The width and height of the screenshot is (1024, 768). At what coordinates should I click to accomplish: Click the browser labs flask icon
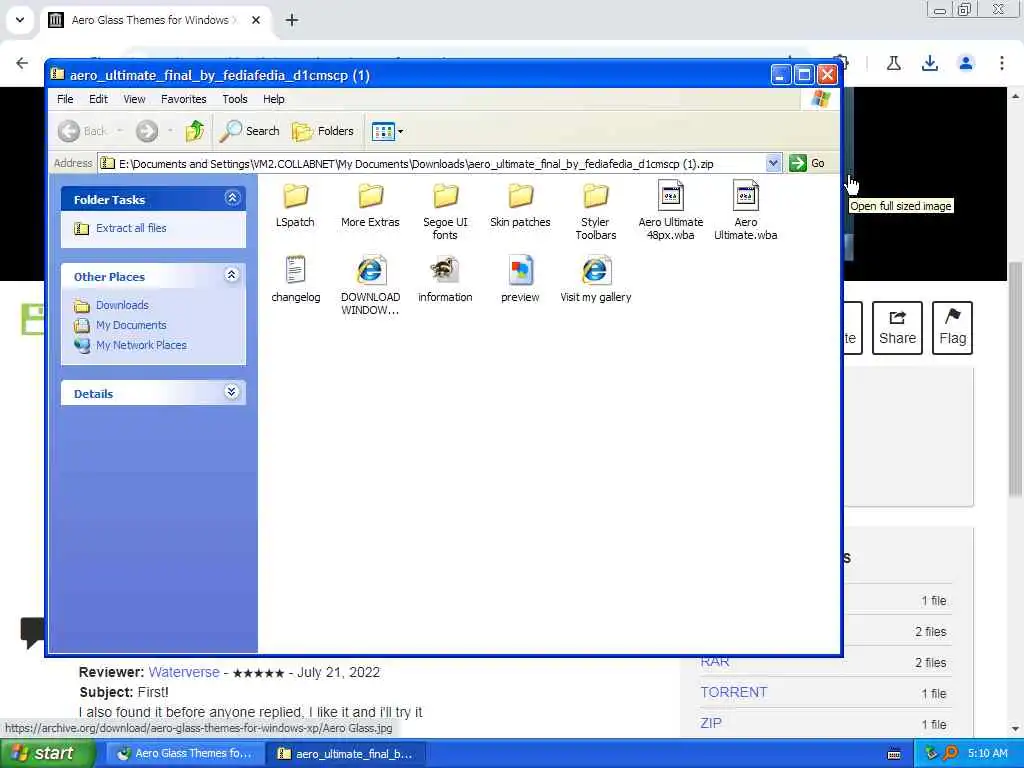(x=893, y=63)
